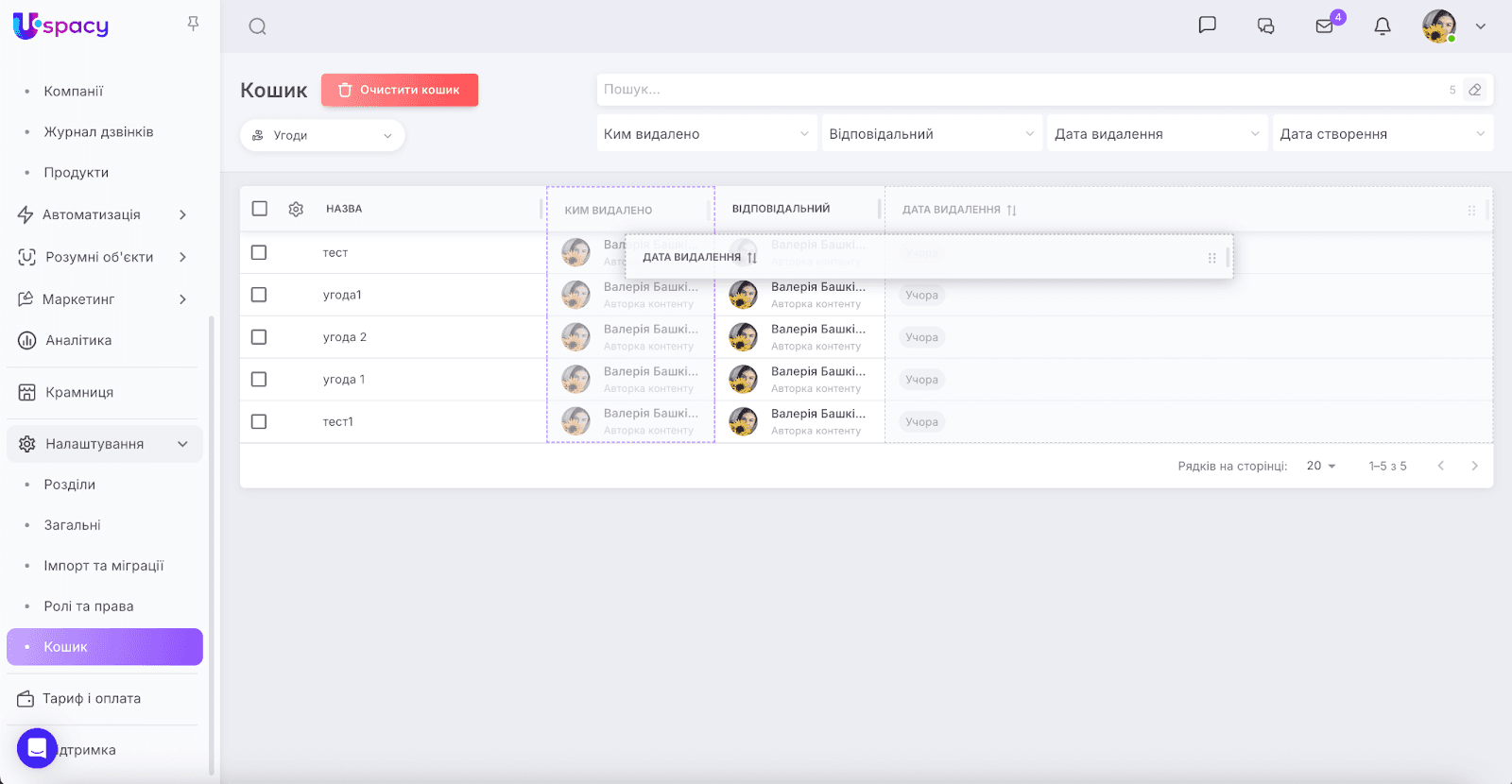The height and width of the screenshot is (784, 1512).
Task: Click the user profile avatar
Action: point(1438,26)
